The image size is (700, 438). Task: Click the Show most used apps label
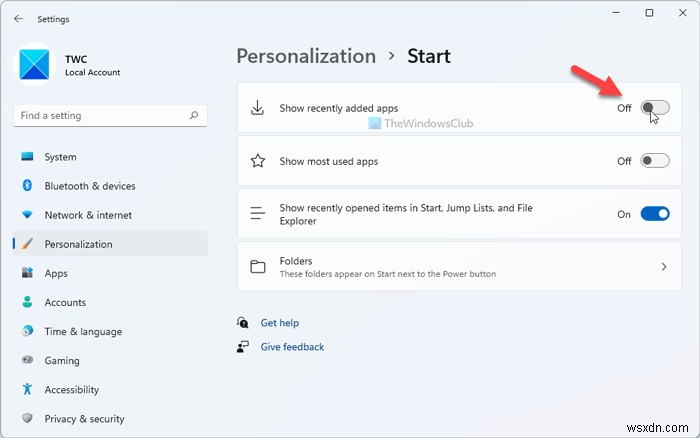329,161
